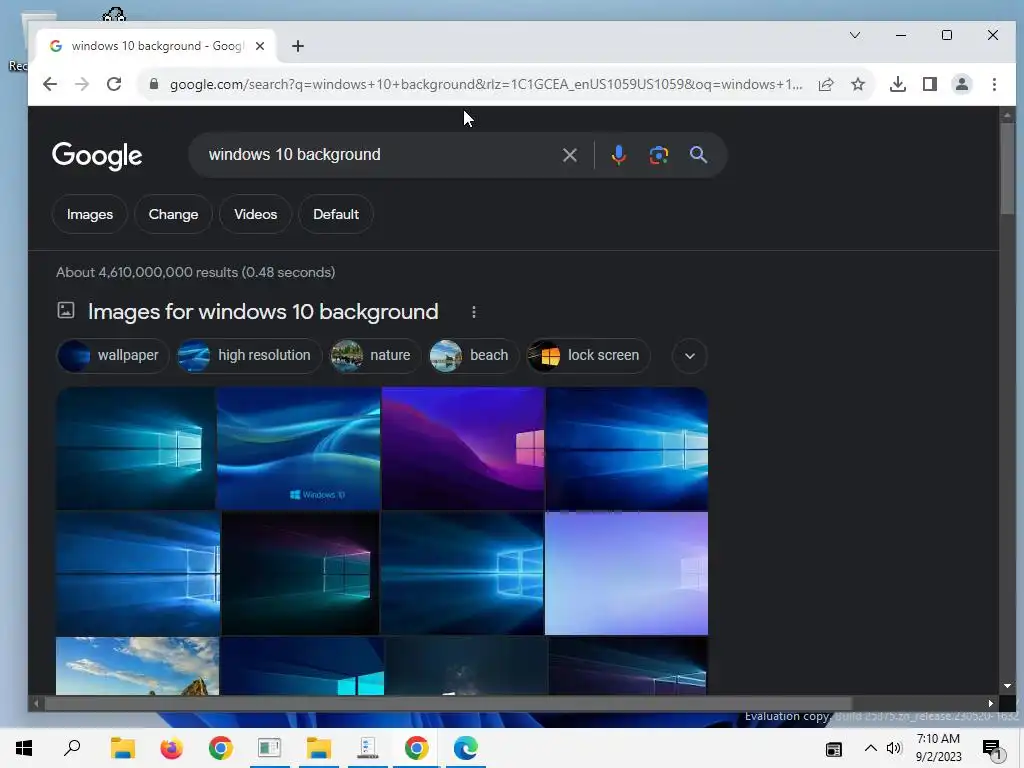The width and height of the screenshot is (1024, 768).
Task: Open a new Chrome tab with plus
Action: click(298, 46)
